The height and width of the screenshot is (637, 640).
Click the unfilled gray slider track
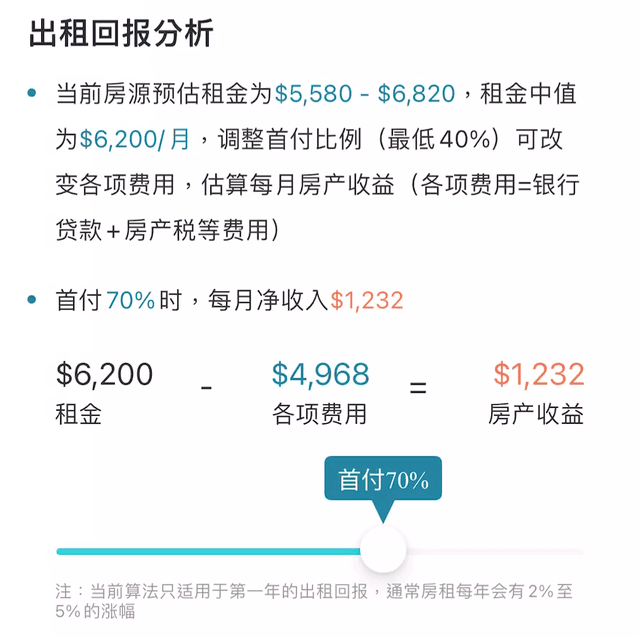point(495,551)
